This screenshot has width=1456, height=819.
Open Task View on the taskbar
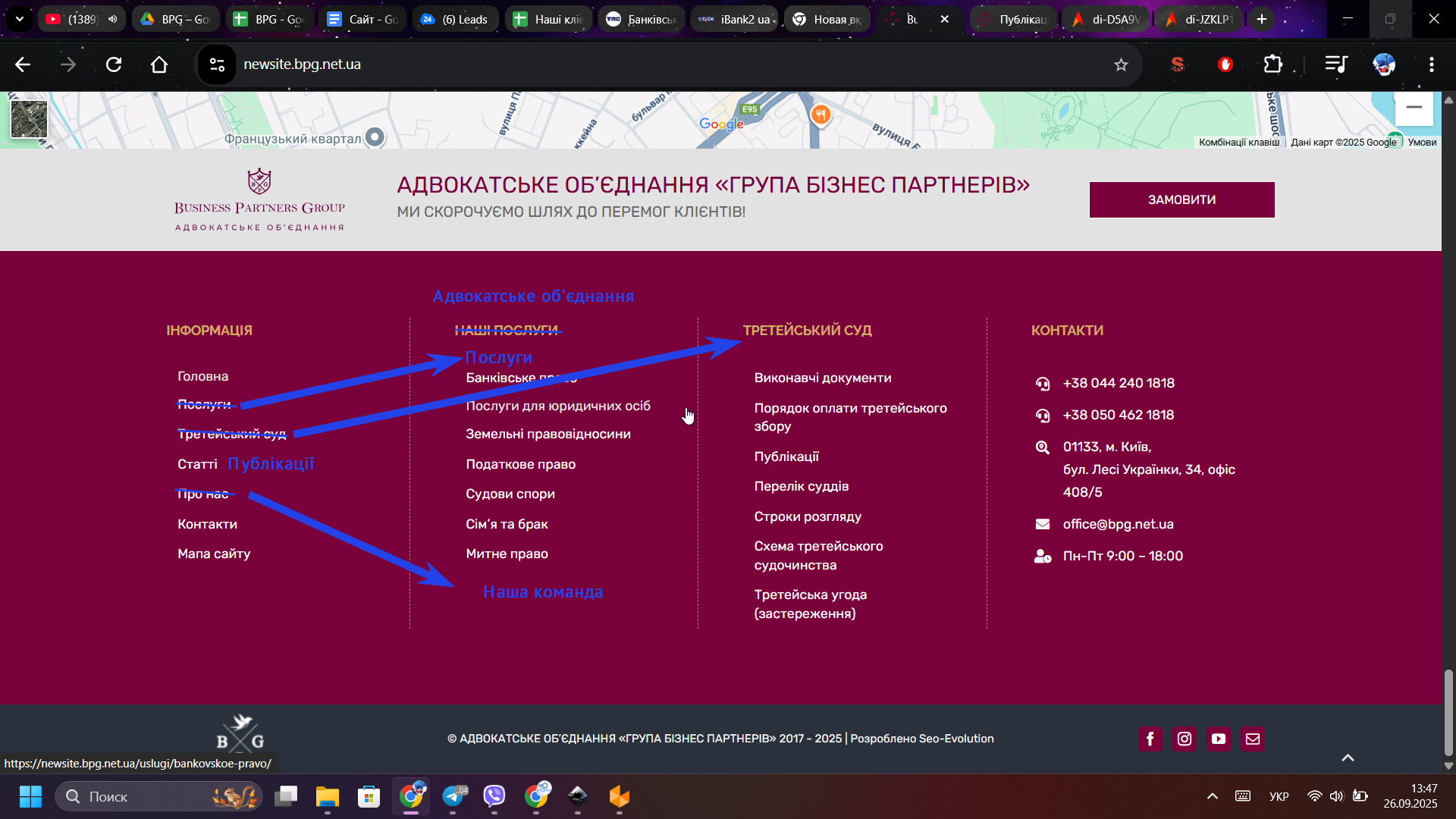tap(286, 796)
